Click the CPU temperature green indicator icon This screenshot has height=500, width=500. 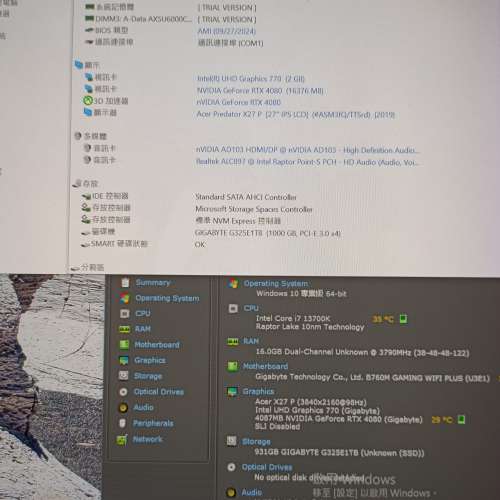tap(403, 319)
